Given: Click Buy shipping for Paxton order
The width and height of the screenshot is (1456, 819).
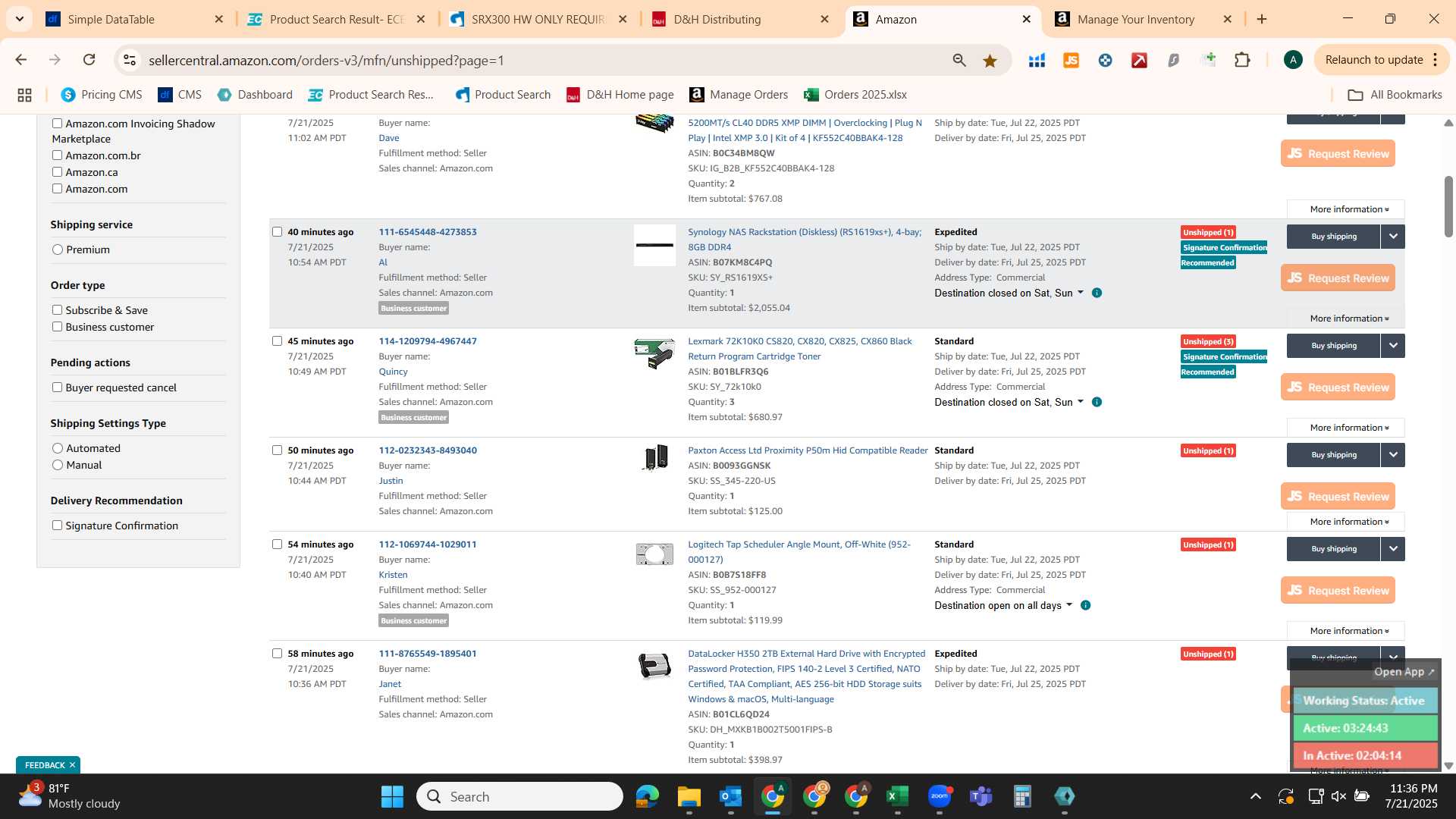Looking at the screenshot, I should pyautogui.click(x=1333, y=455).
